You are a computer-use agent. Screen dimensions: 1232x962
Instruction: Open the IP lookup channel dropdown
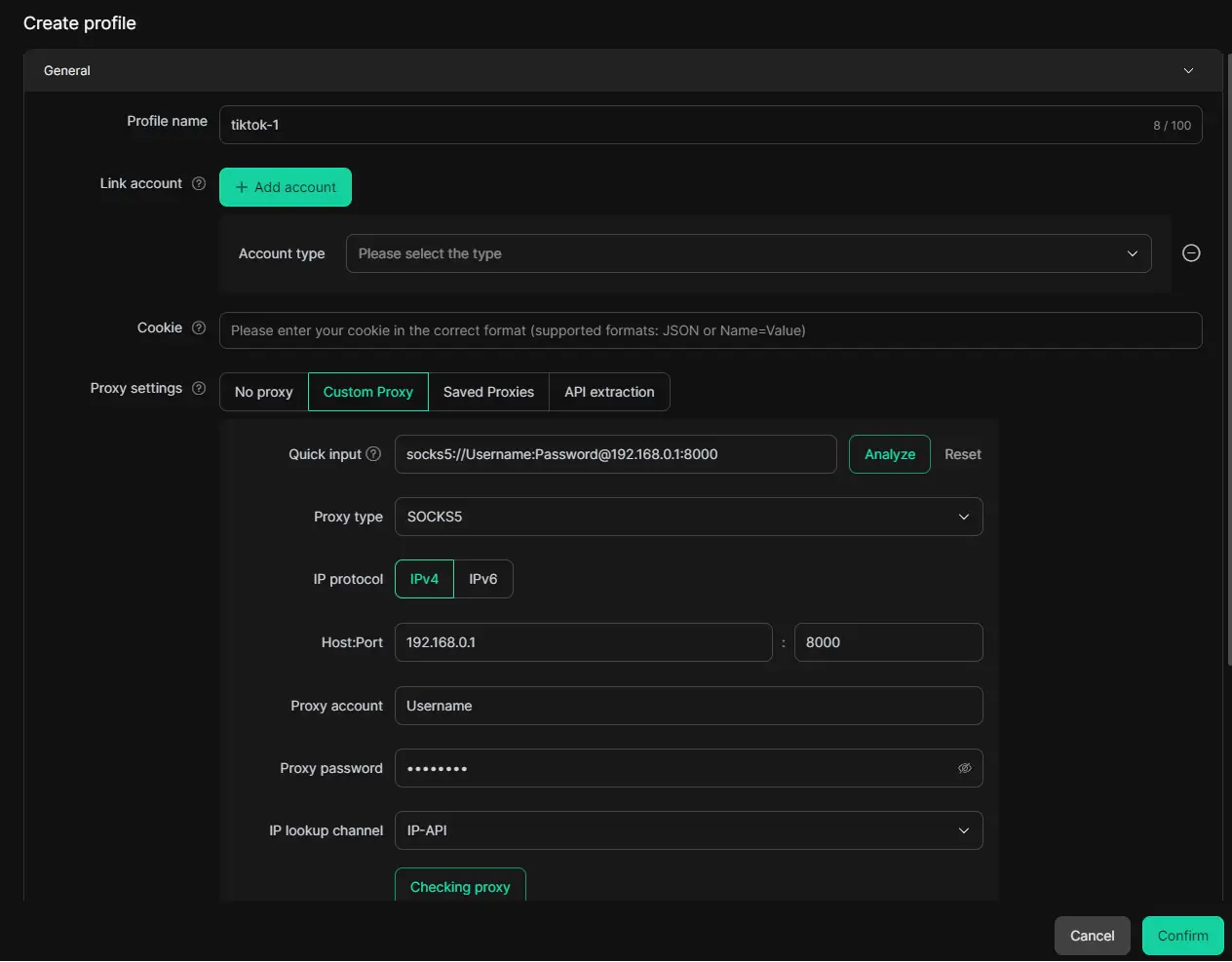[688, 830]
